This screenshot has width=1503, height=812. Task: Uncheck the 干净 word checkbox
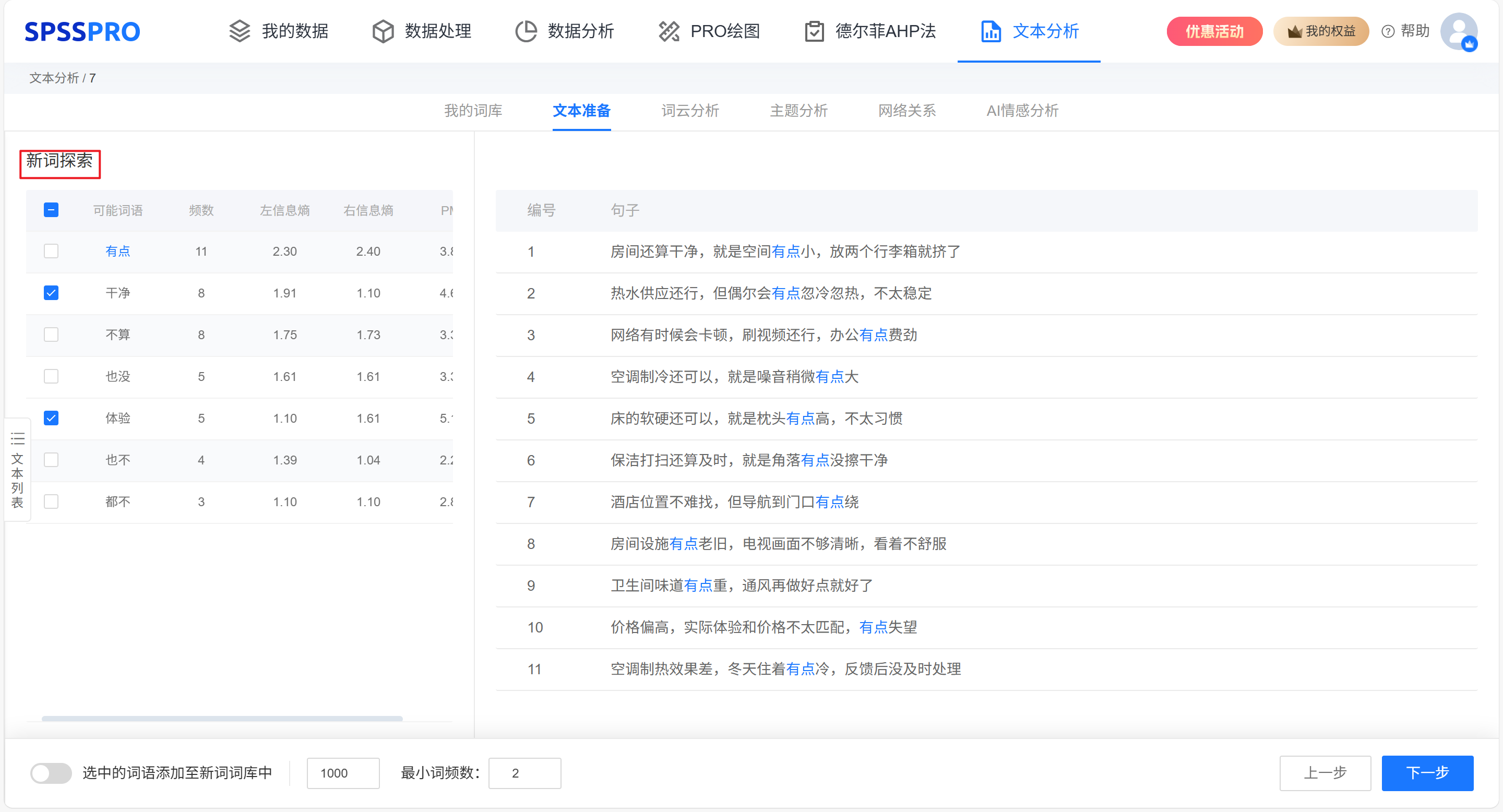pos(51,293)
